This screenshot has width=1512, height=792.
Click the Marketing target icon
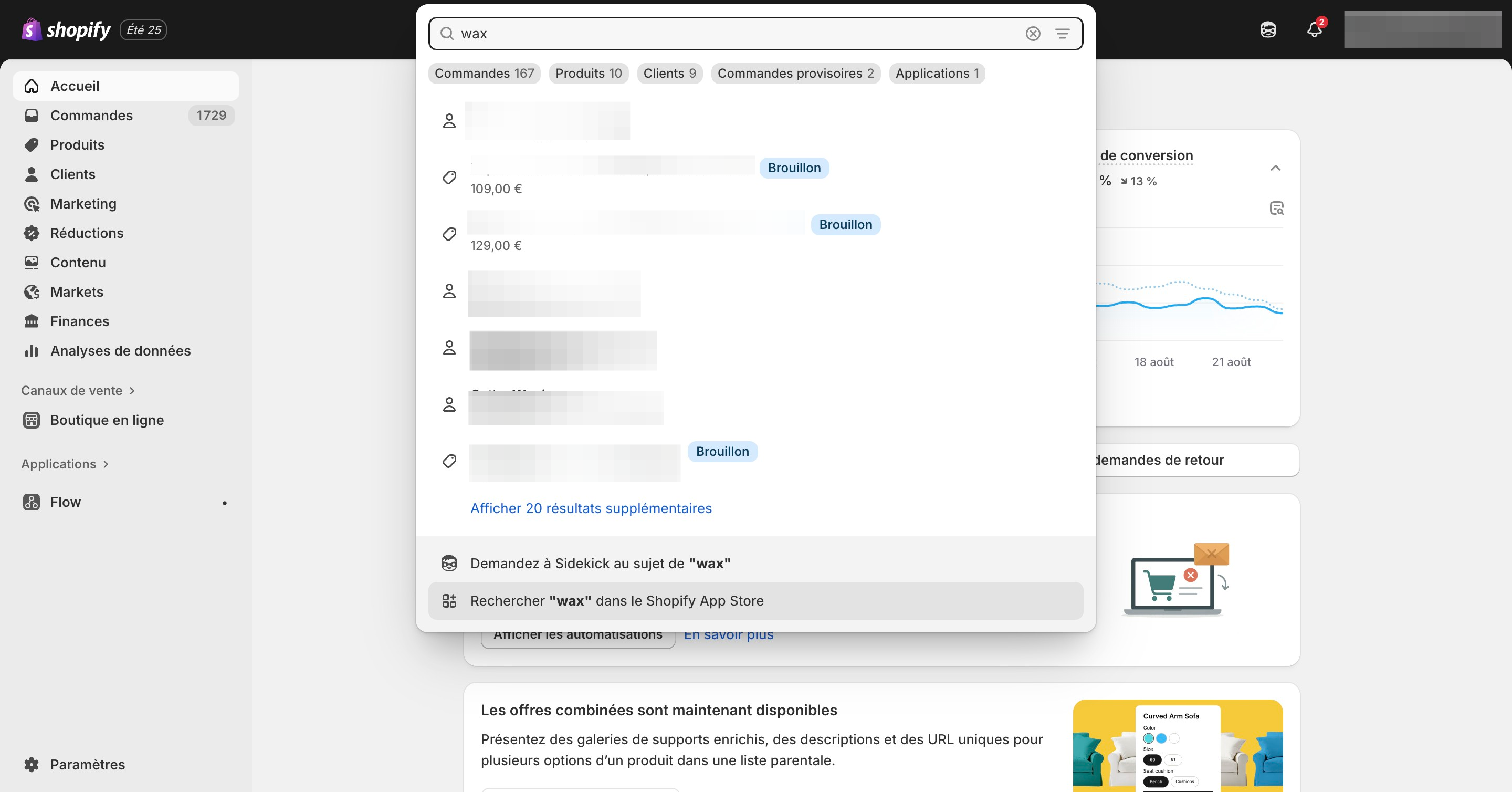(x=31, y=204)
